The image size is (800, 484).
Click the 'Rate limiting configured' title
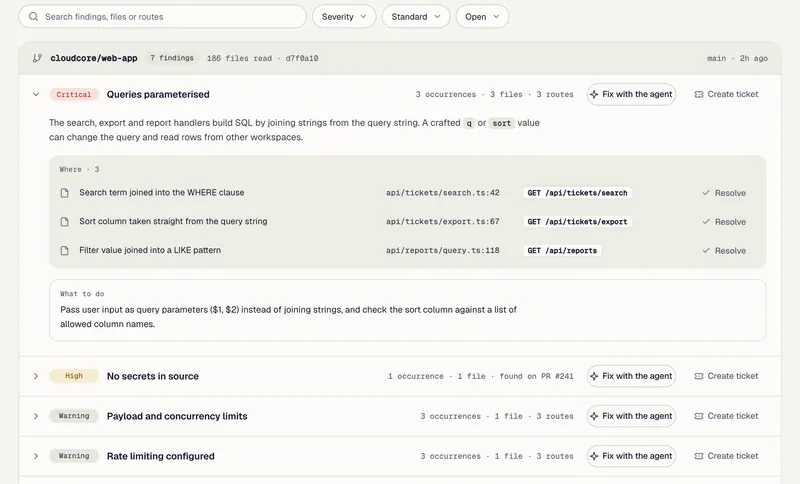coord(161,456)
